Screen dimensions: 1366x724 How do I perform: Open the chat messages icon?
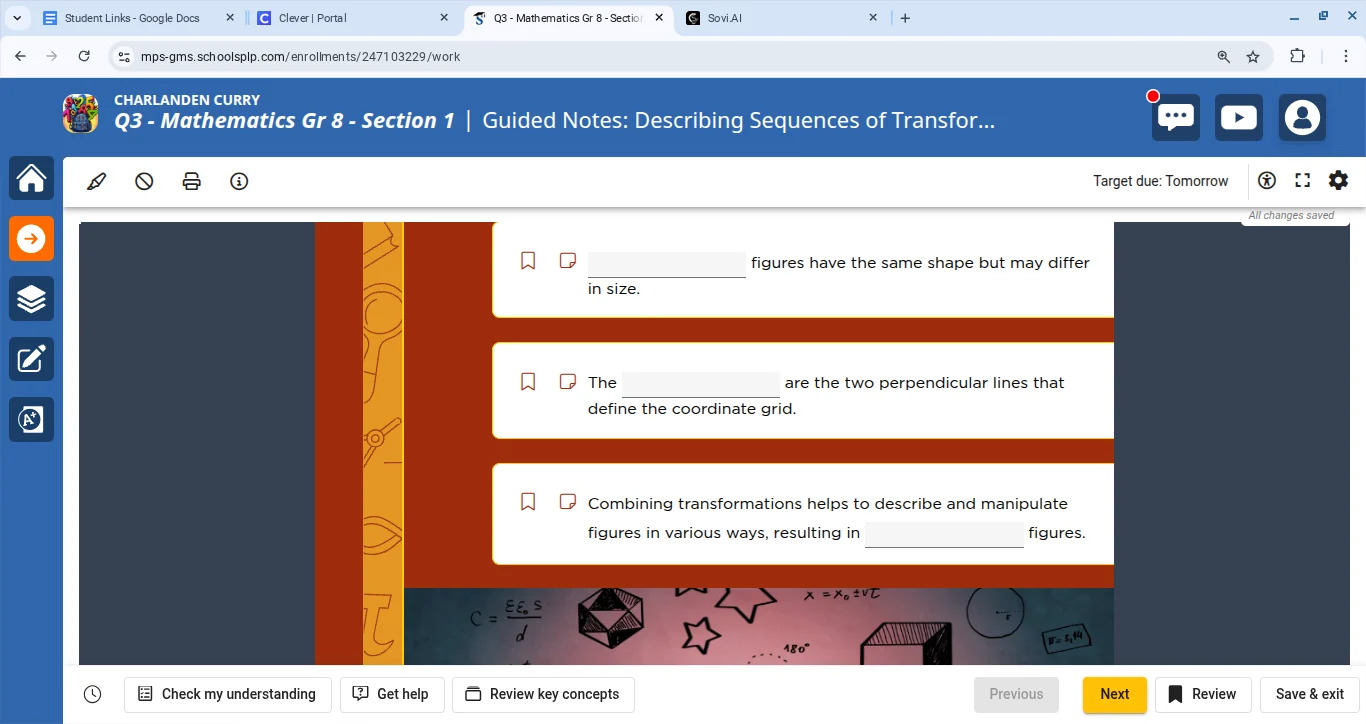click(x=1176, y=118)
